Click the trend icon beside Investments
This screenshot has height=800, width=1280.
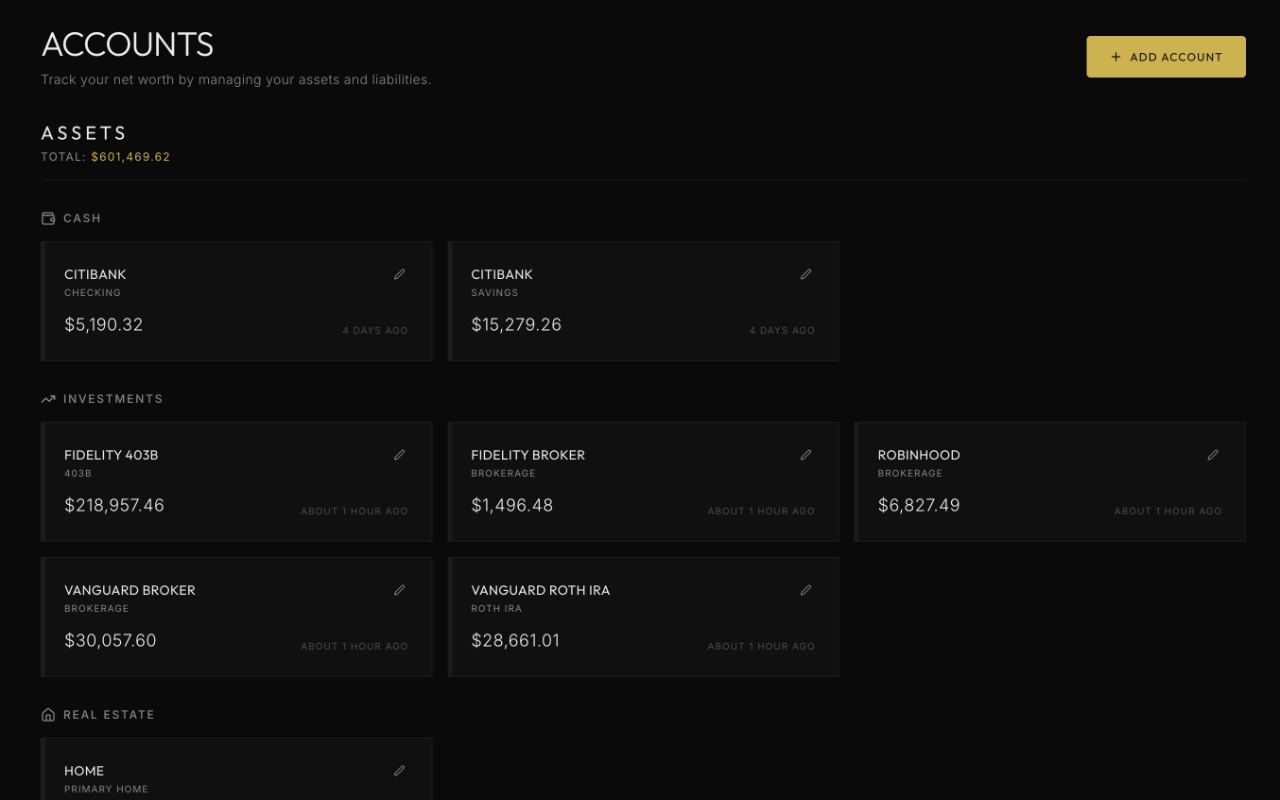click(47, 399)
